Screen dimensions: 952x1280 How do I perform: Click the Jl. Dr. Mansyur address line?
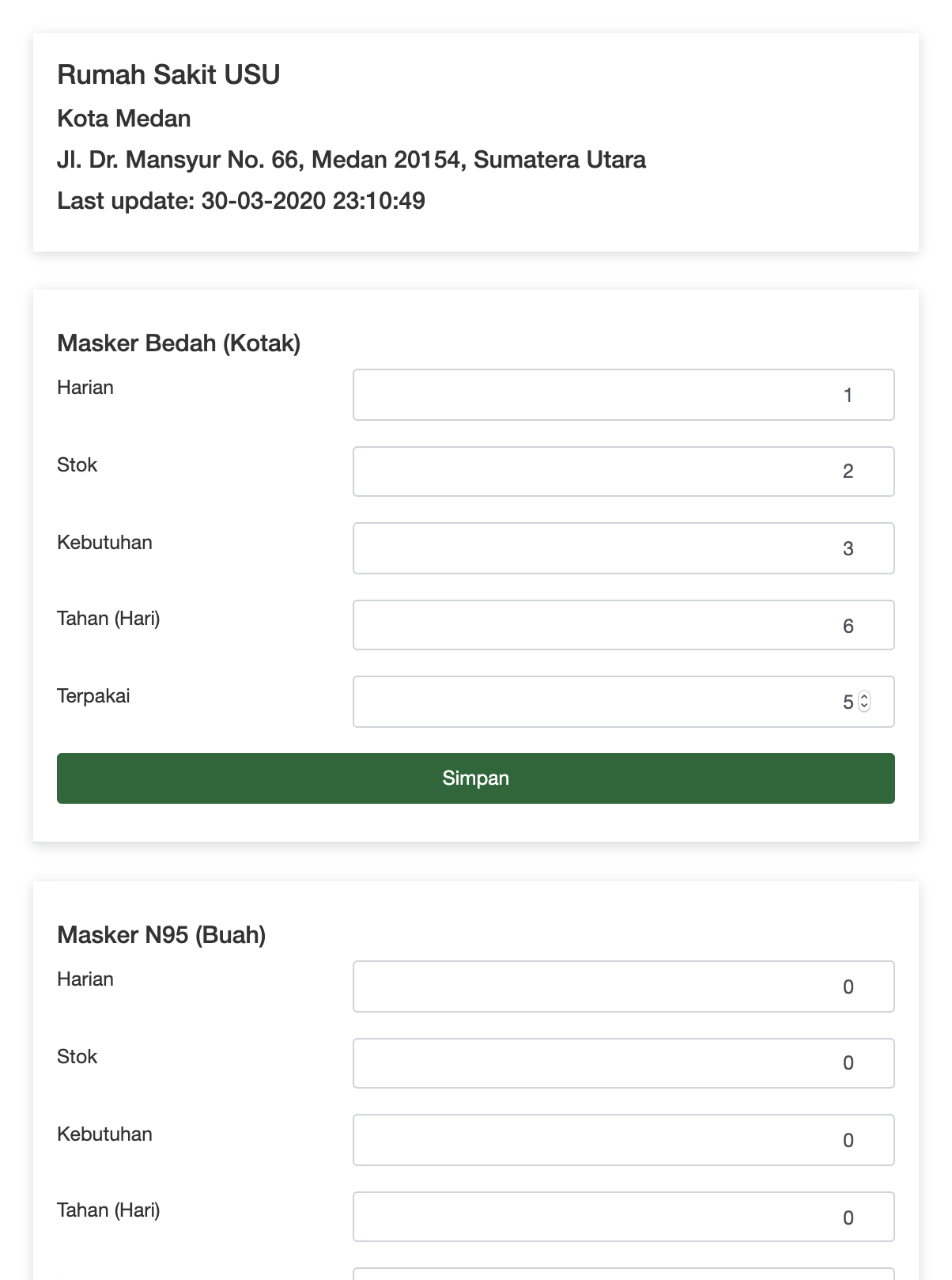click(351, 160)
